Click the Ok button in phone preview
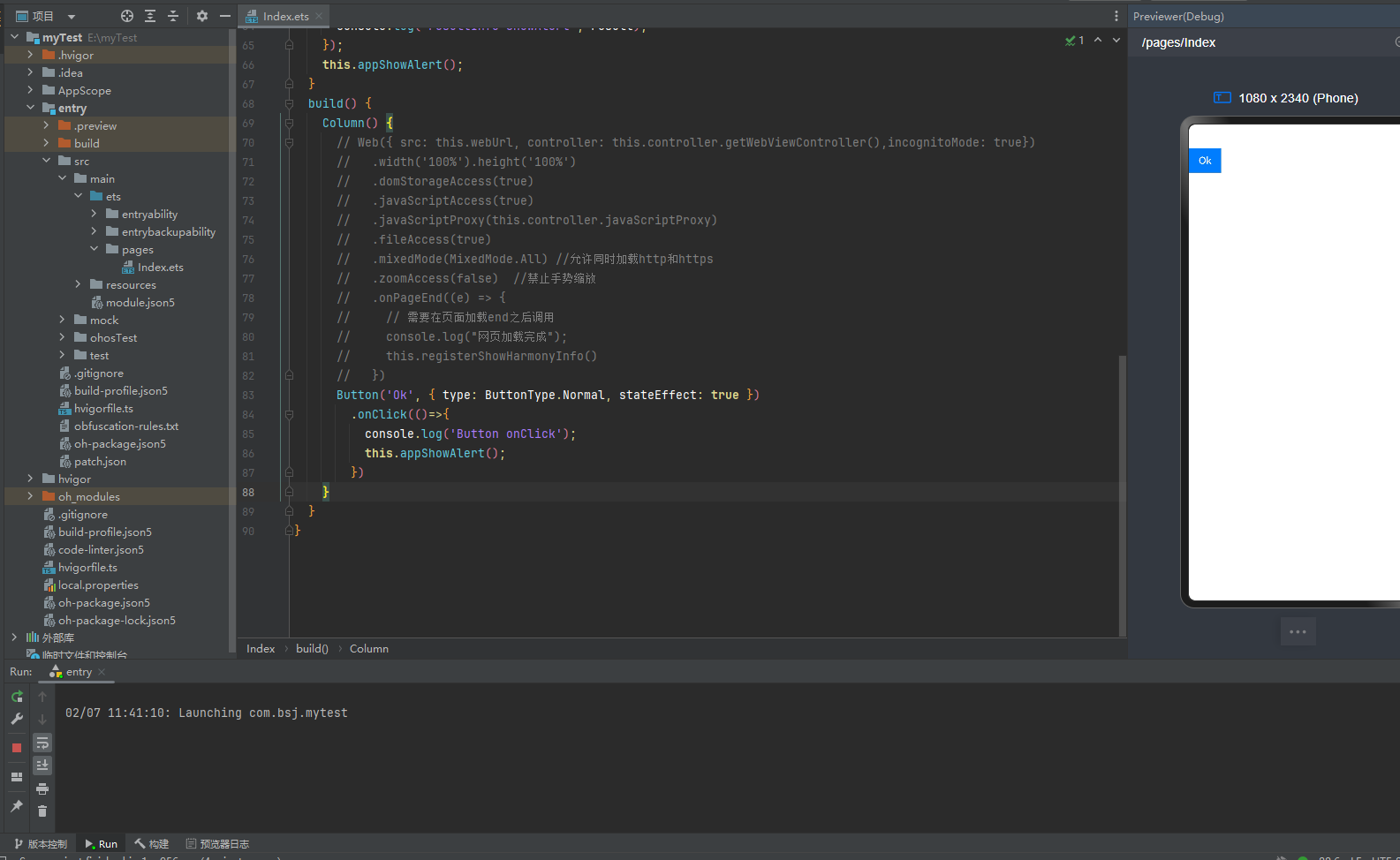1400x860 pixels. tap(1205, 161)
